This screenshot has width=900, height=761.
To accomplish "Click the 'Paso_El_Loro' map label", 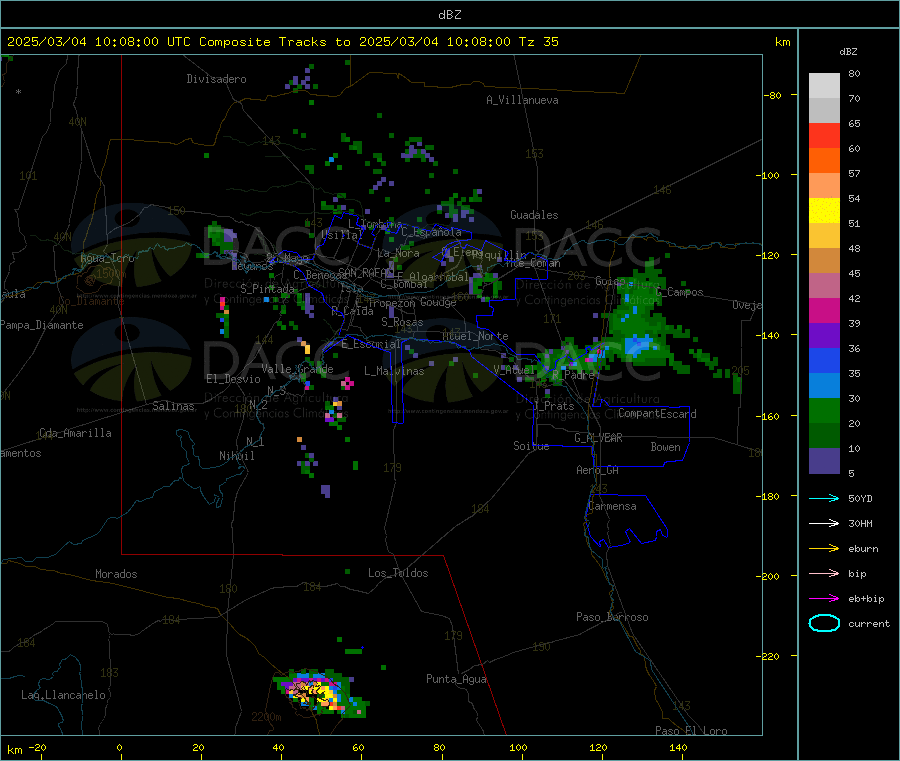I will click(x=692, y=731).
